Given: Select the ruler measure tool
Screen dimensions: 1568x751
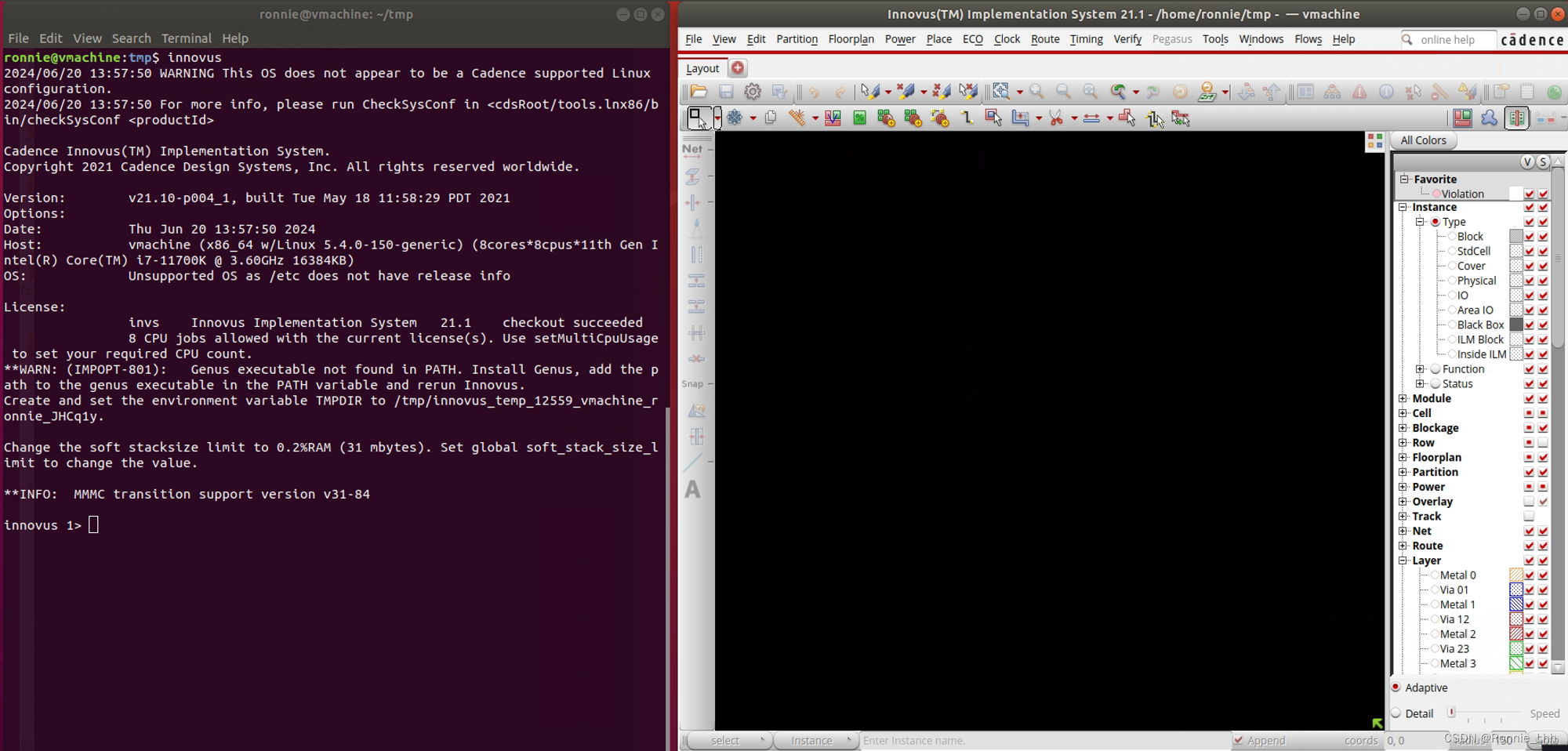Looking at the screenshot, I should click(797, 118).
